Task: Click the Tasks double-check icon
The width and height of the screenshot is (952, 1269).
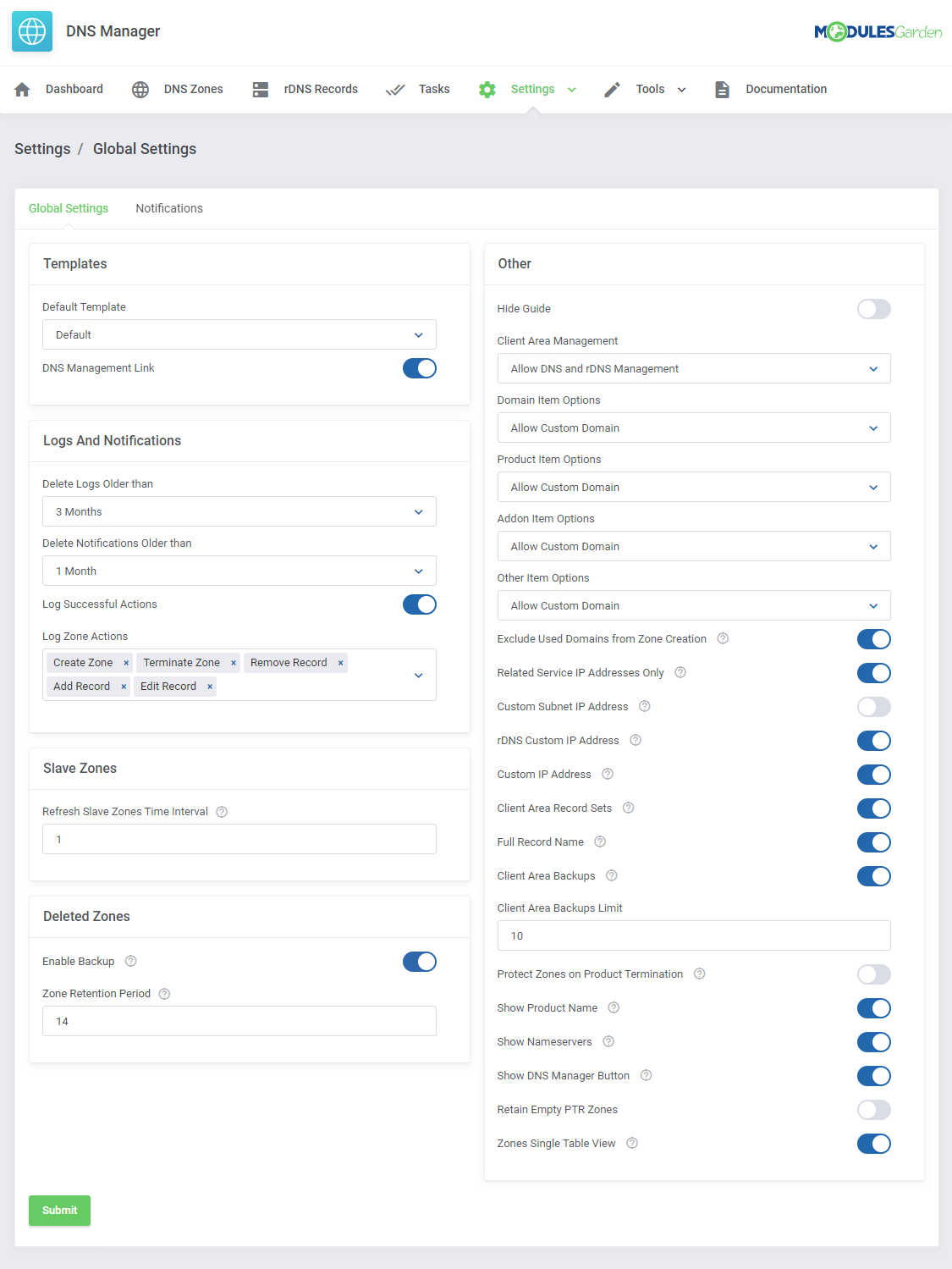Action: 395,90
